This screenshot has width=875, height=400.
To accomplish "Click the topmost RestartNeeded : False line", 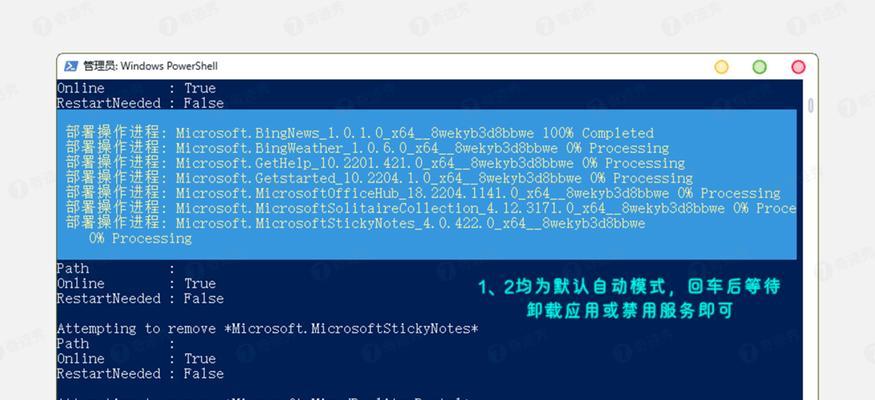I will [140, 103].
